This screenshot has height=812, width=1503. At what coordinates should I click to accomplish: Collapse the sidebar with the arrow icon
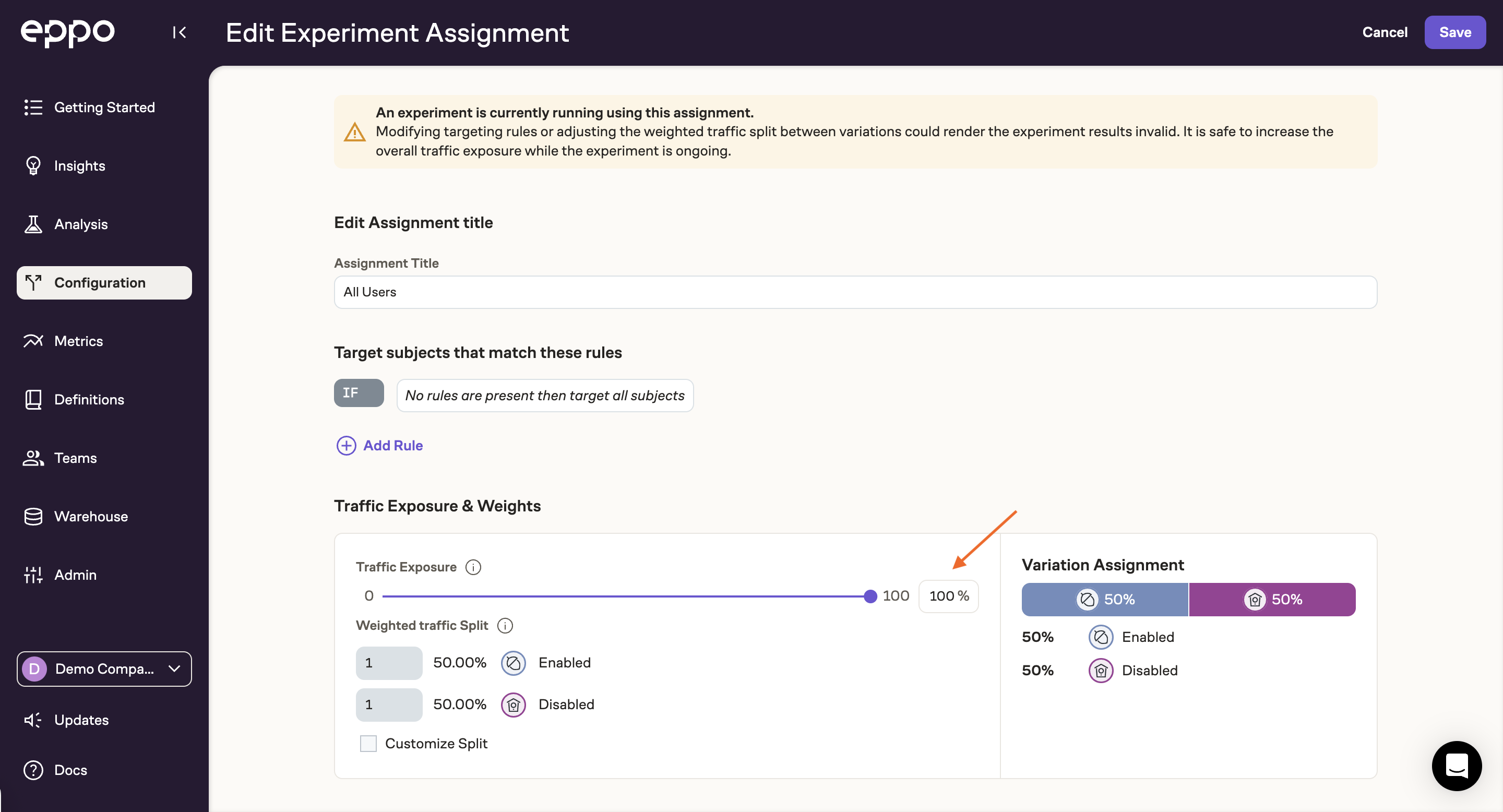click(x=179, y=32)
